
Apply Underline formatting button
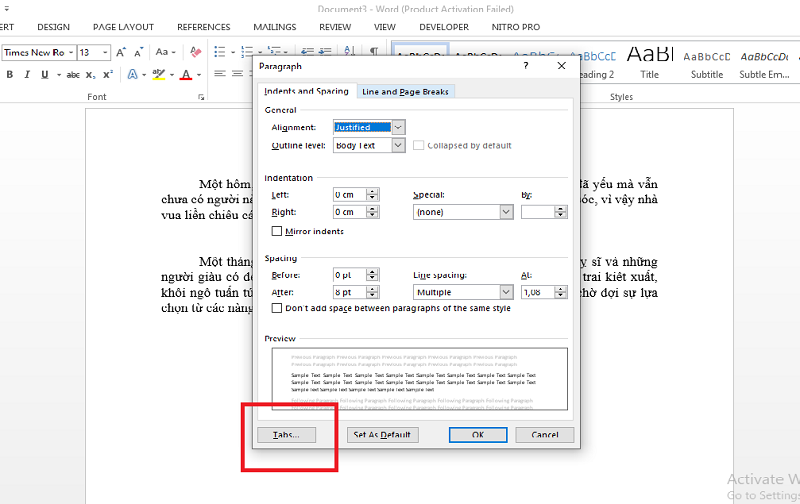click(45, 74)
